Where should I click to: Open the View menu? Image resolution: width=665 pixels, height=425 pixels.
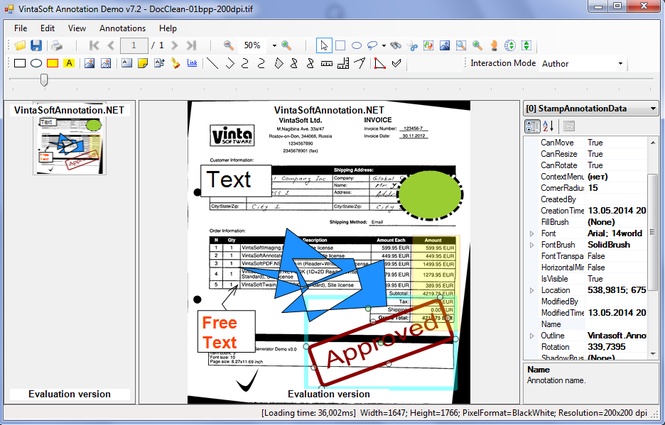tap(77, 28)
